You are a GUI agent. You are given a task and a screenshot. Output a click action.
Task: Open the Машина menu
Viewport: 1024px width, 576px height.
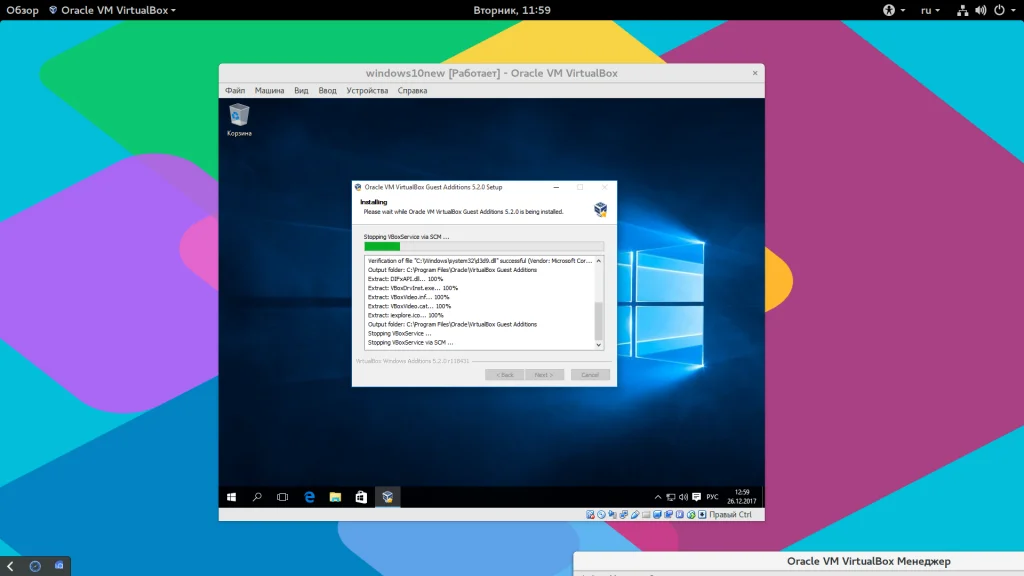269,90
